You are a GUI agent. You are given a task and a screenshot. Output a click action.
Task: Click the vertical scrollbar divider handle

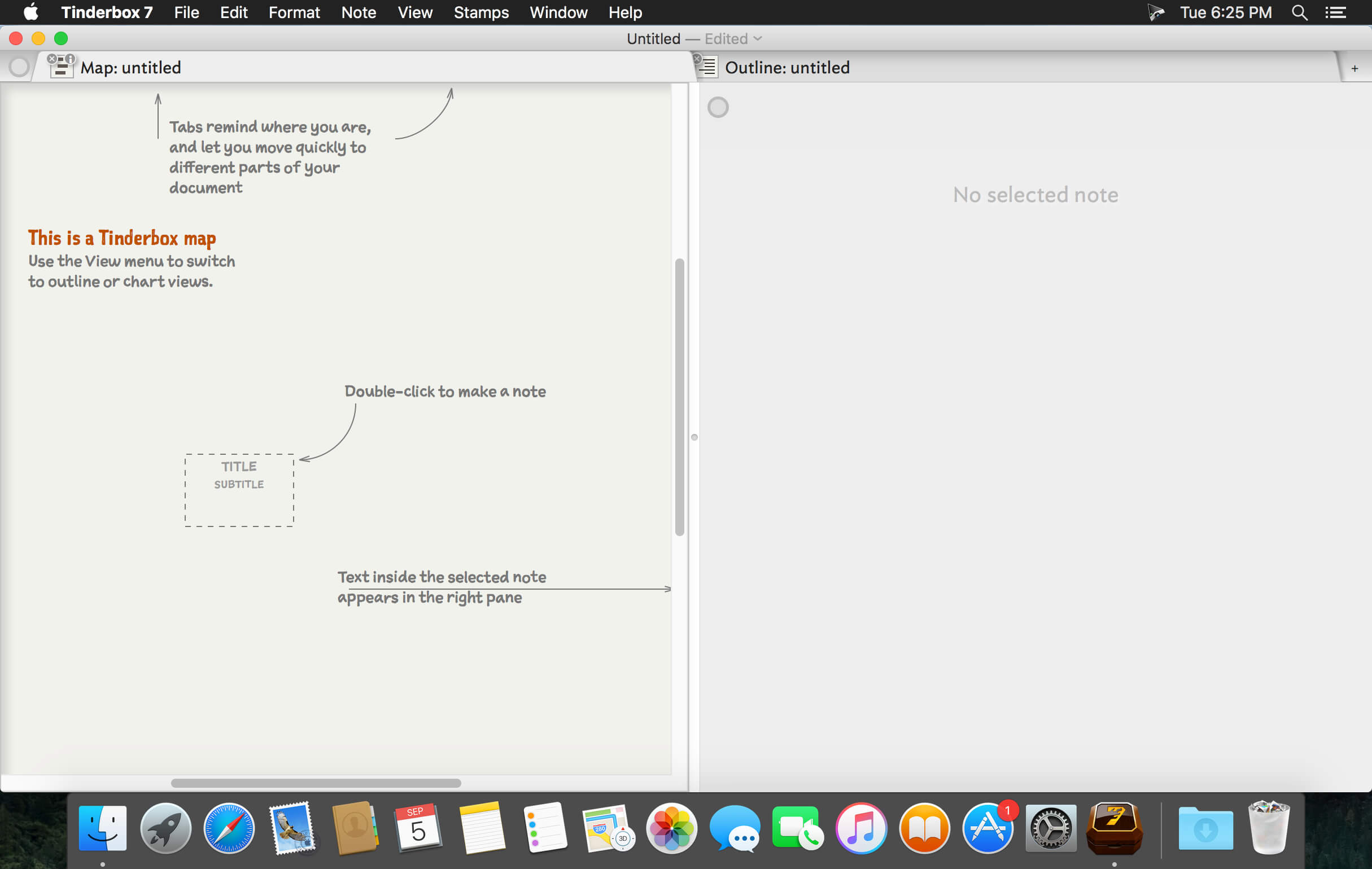coord(694,436)
